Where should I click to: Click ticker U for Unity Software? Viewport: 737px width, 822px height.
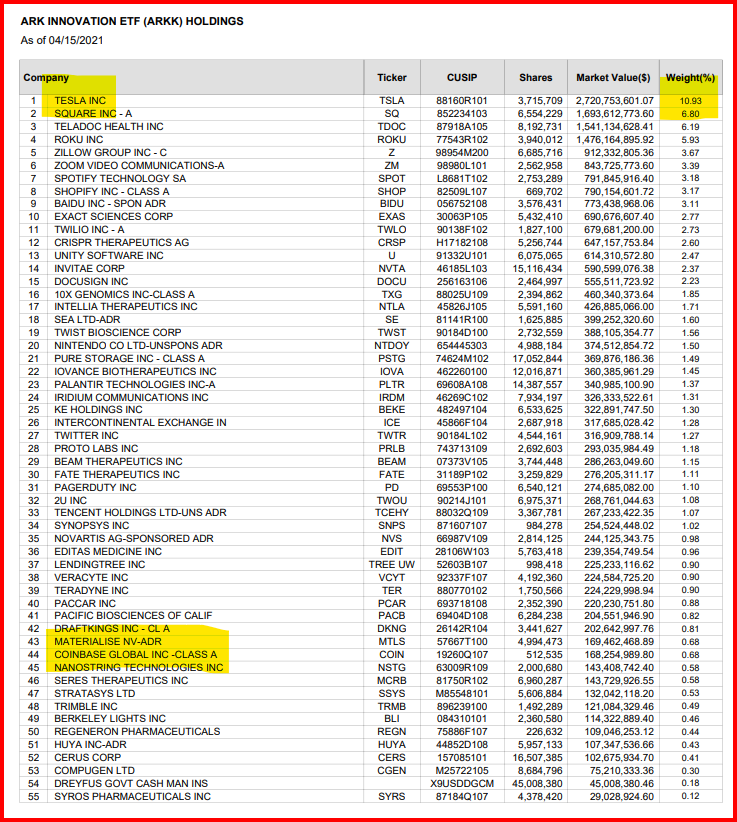tap(392, 255)
